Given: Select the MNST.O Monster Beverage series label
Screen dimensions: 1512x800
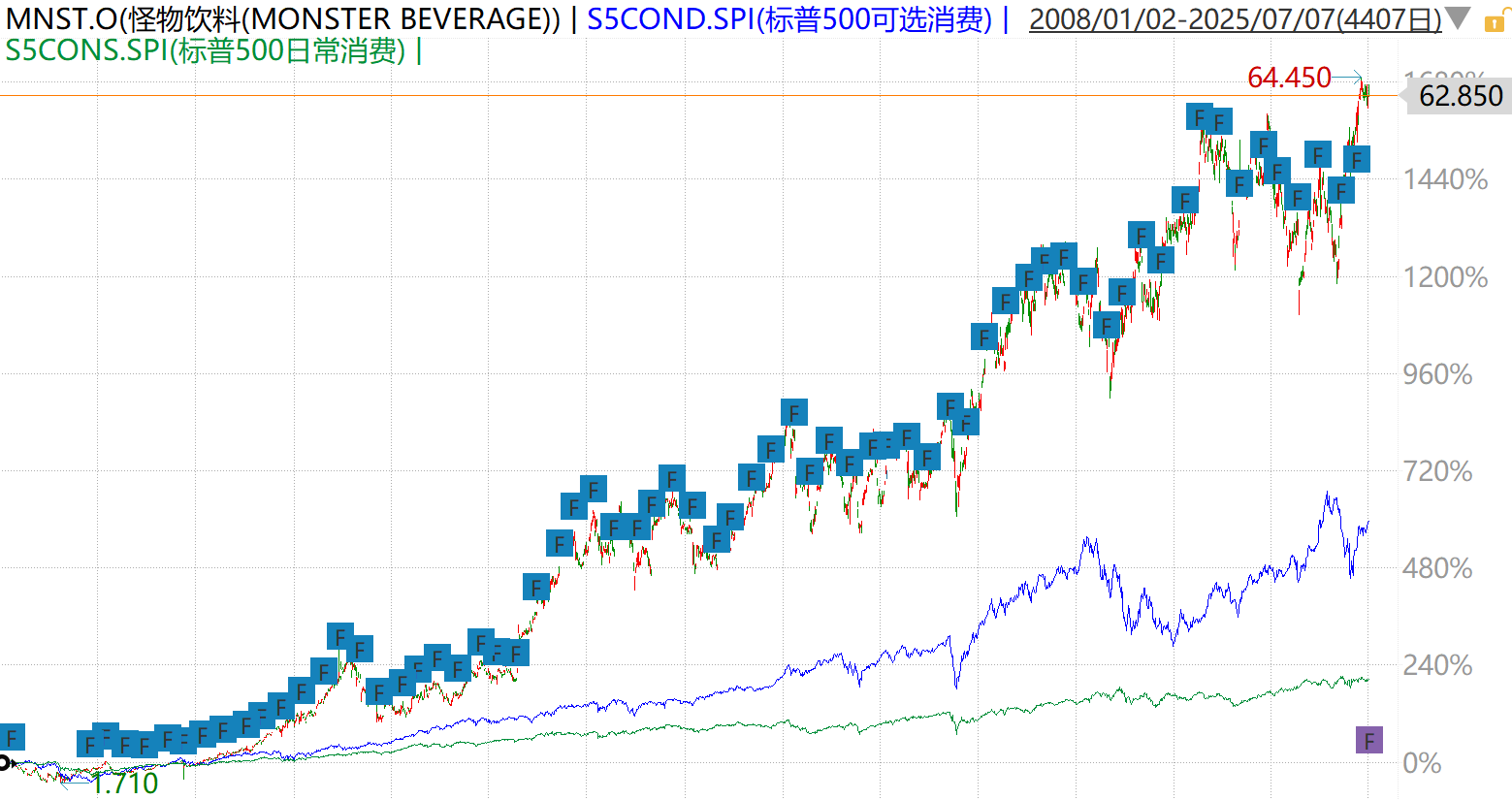Looking at the screenshot, I should coord(283,18).
